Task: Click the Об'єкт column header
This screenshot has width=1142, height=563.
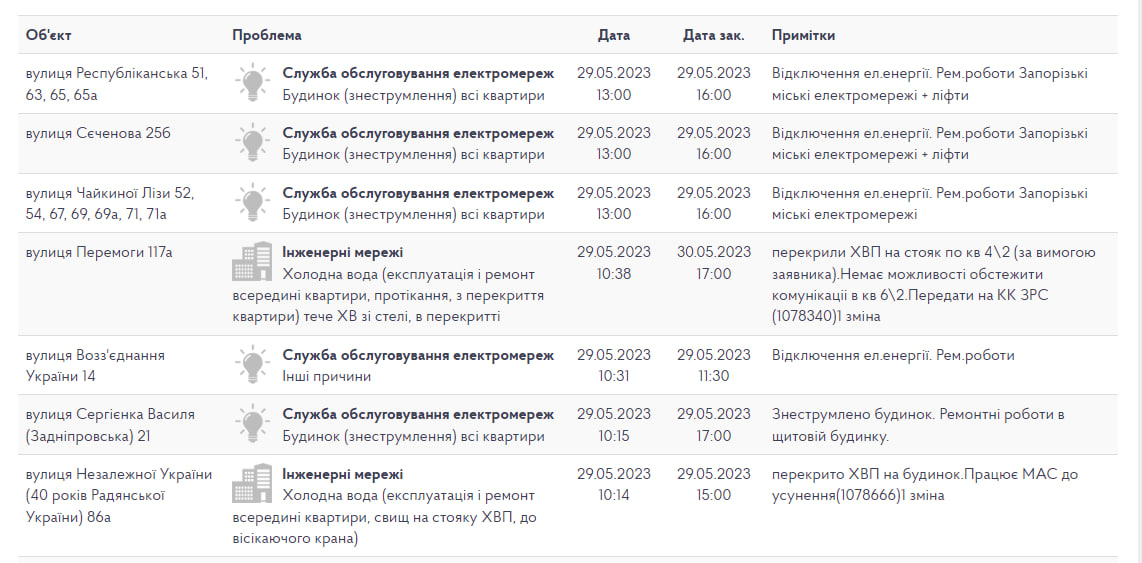Action: (49, 35)
